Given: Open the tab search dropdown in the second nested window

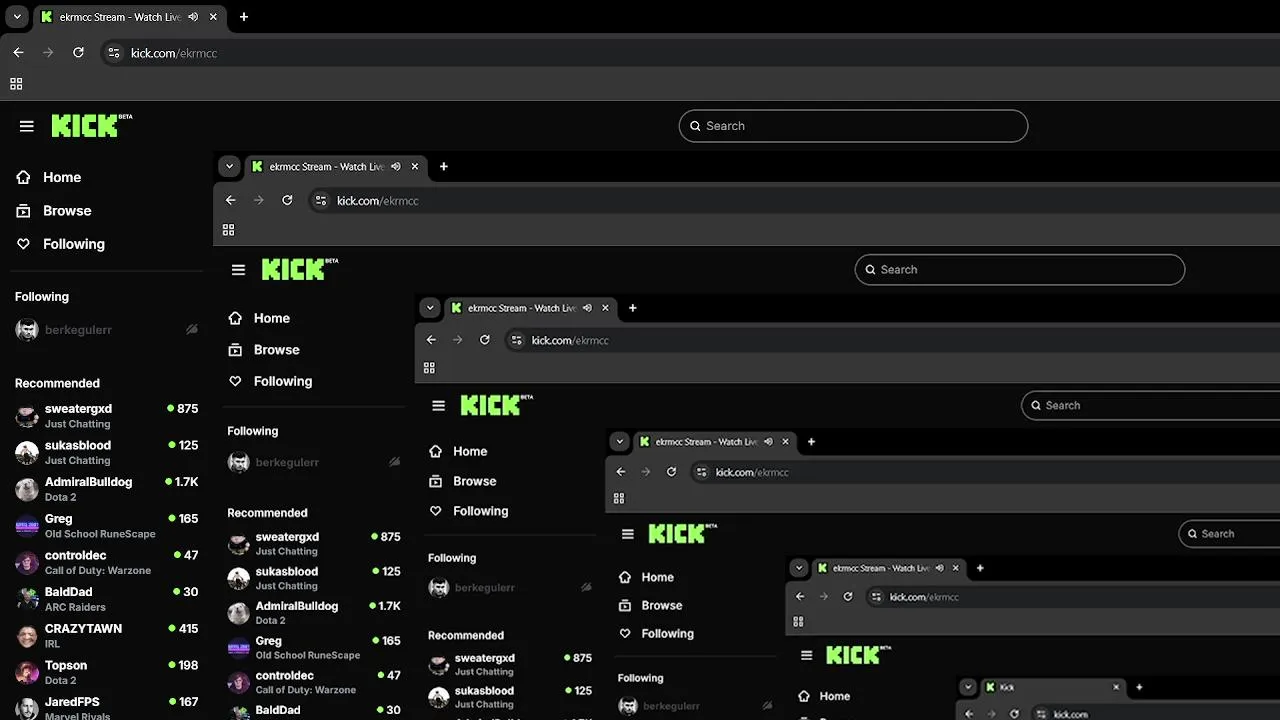Looking at the screenshot, I should 229,167.
